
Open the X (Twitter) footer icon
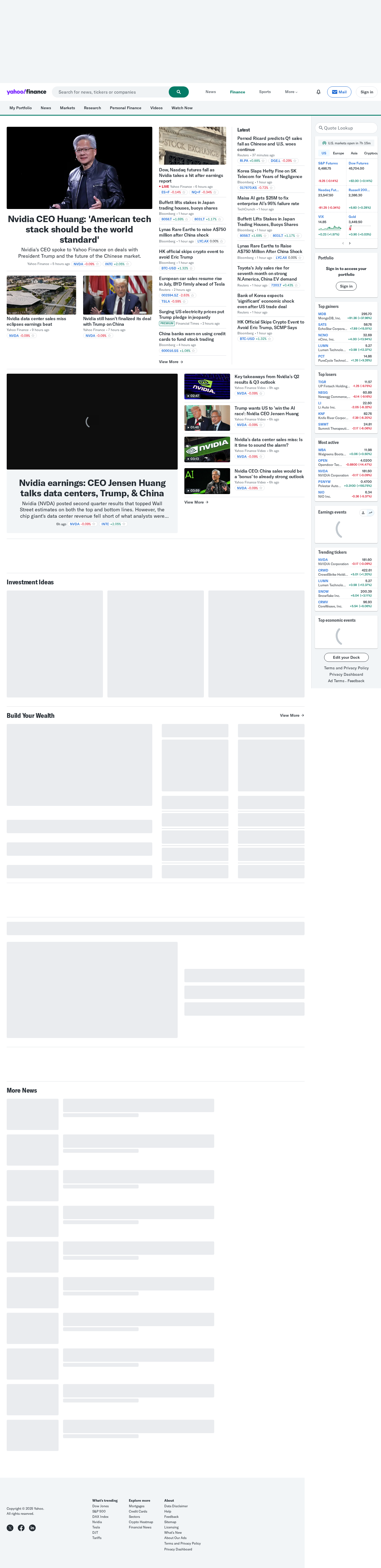click(10, 1528)
